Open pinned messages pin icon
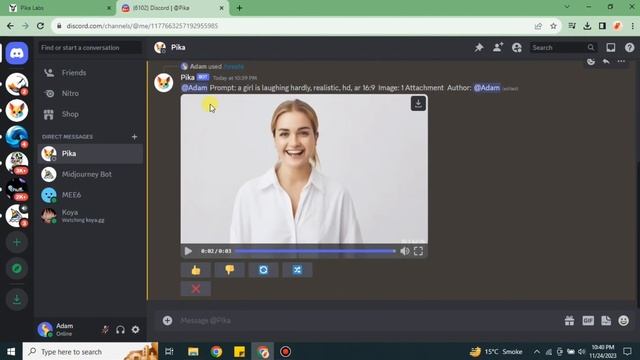The width and height of the screenshot is (640, 360). tap(479, 48)
